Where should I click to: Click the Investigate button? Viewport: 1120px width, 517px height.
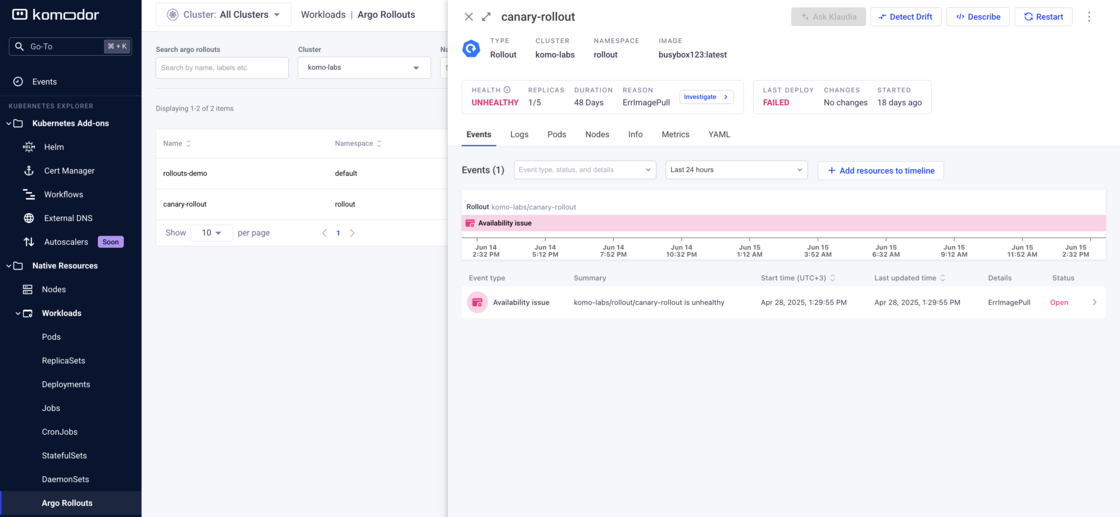coord(707,97)
